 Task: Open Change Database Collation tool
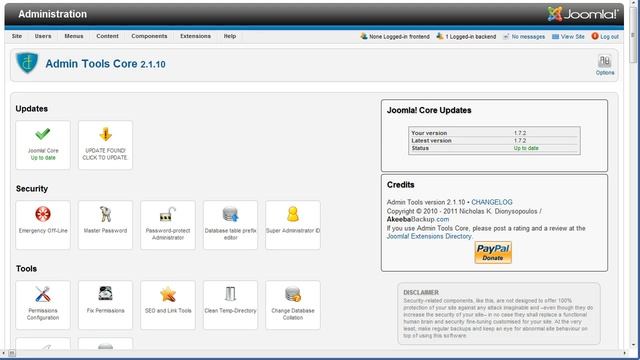coord(293,305)
